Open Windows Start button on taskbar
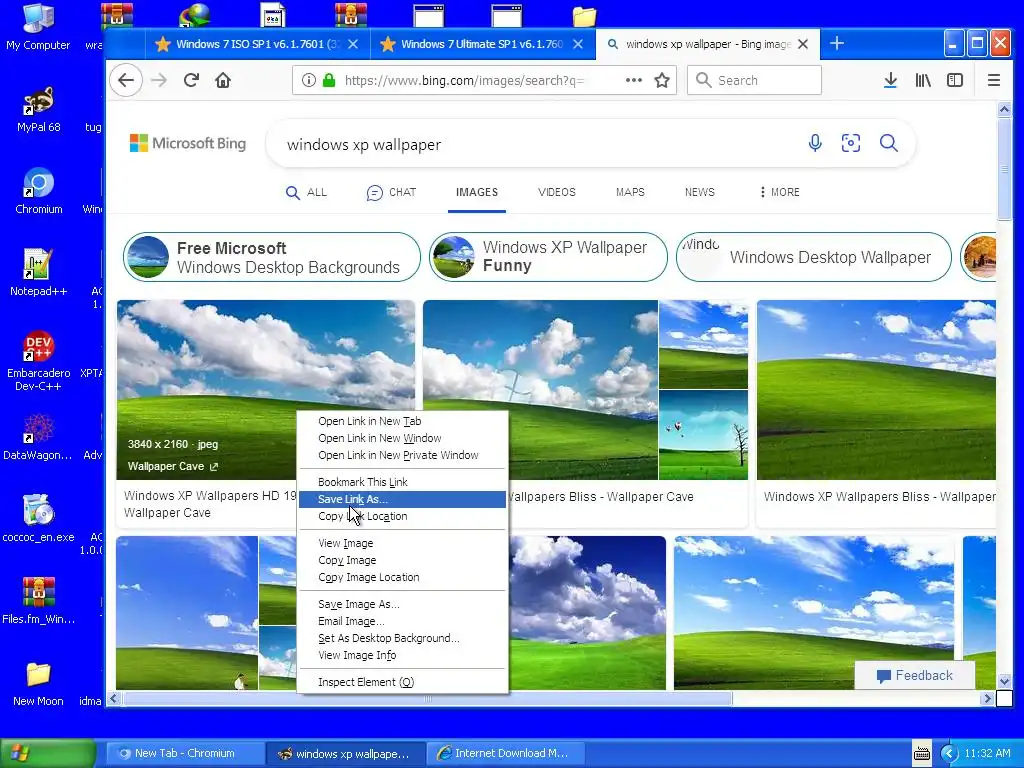 [48, 753]
